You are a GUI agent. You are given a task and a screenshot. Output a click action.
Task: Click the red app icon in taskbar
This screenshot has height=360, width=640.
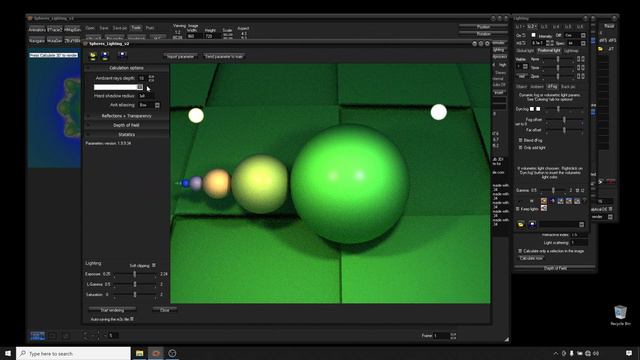156,353
